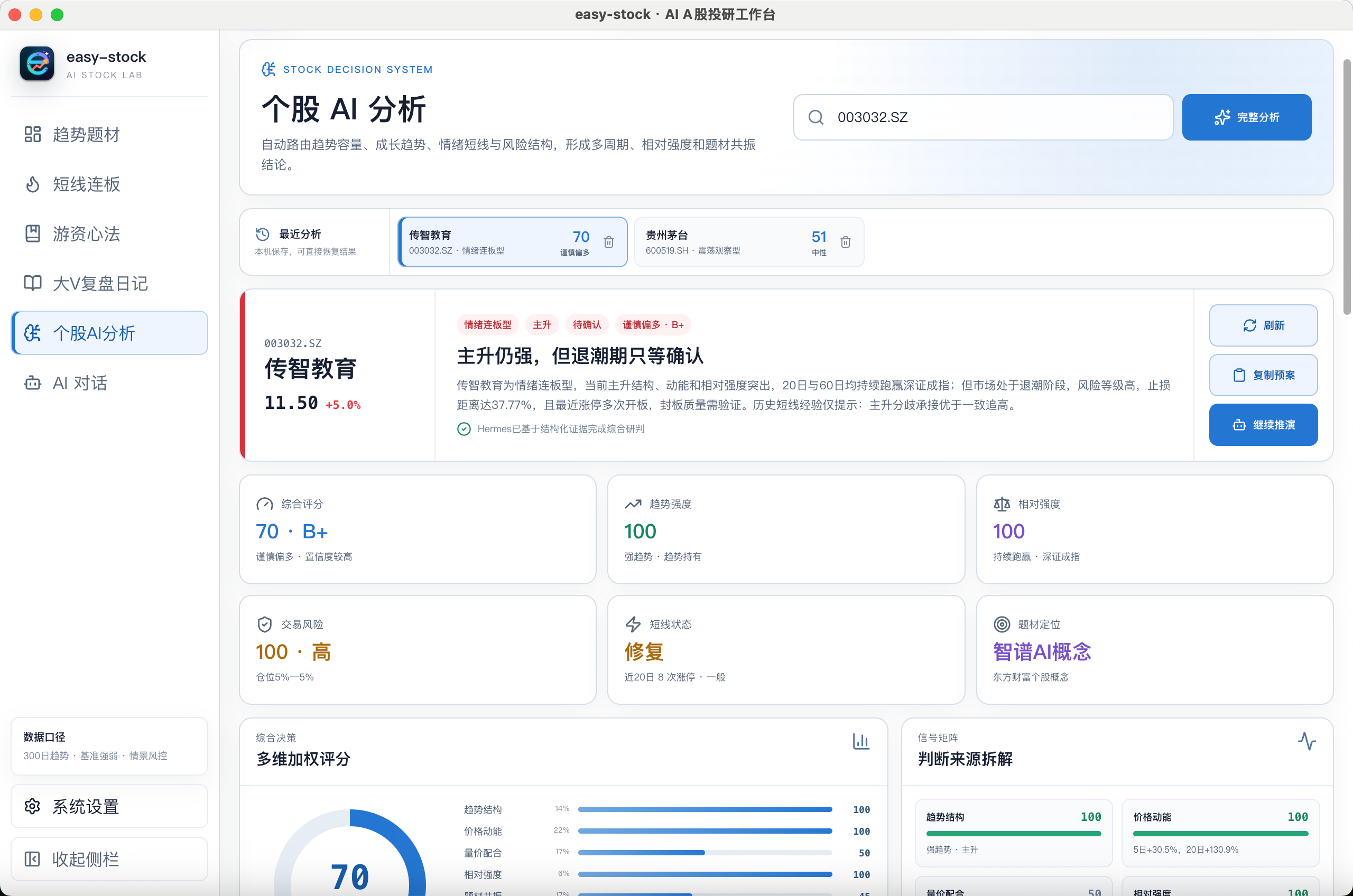1353x896 pixels.
Task: Click the headline 主升仍强，但退潮期只等确认
Action: [x=580, y=356]
